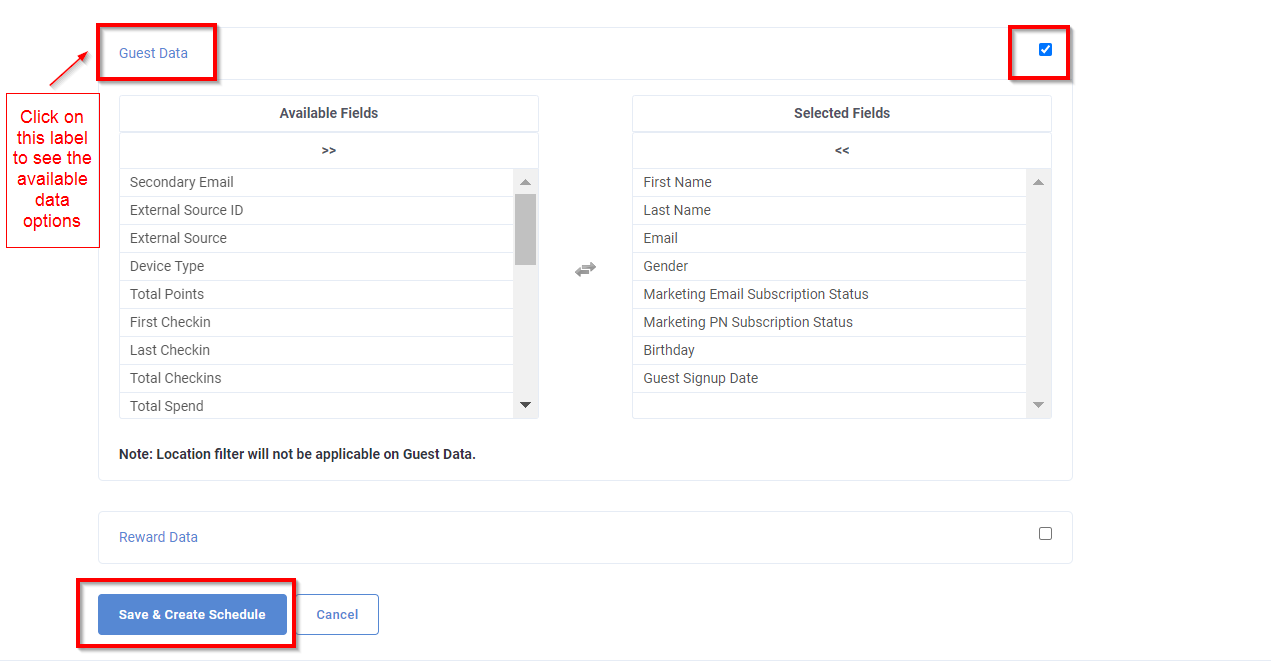Click the double-arrow move-all icon above Available Fields
Screen dimensions: 1271x661
pyautogui.click(x=328, y=150)
